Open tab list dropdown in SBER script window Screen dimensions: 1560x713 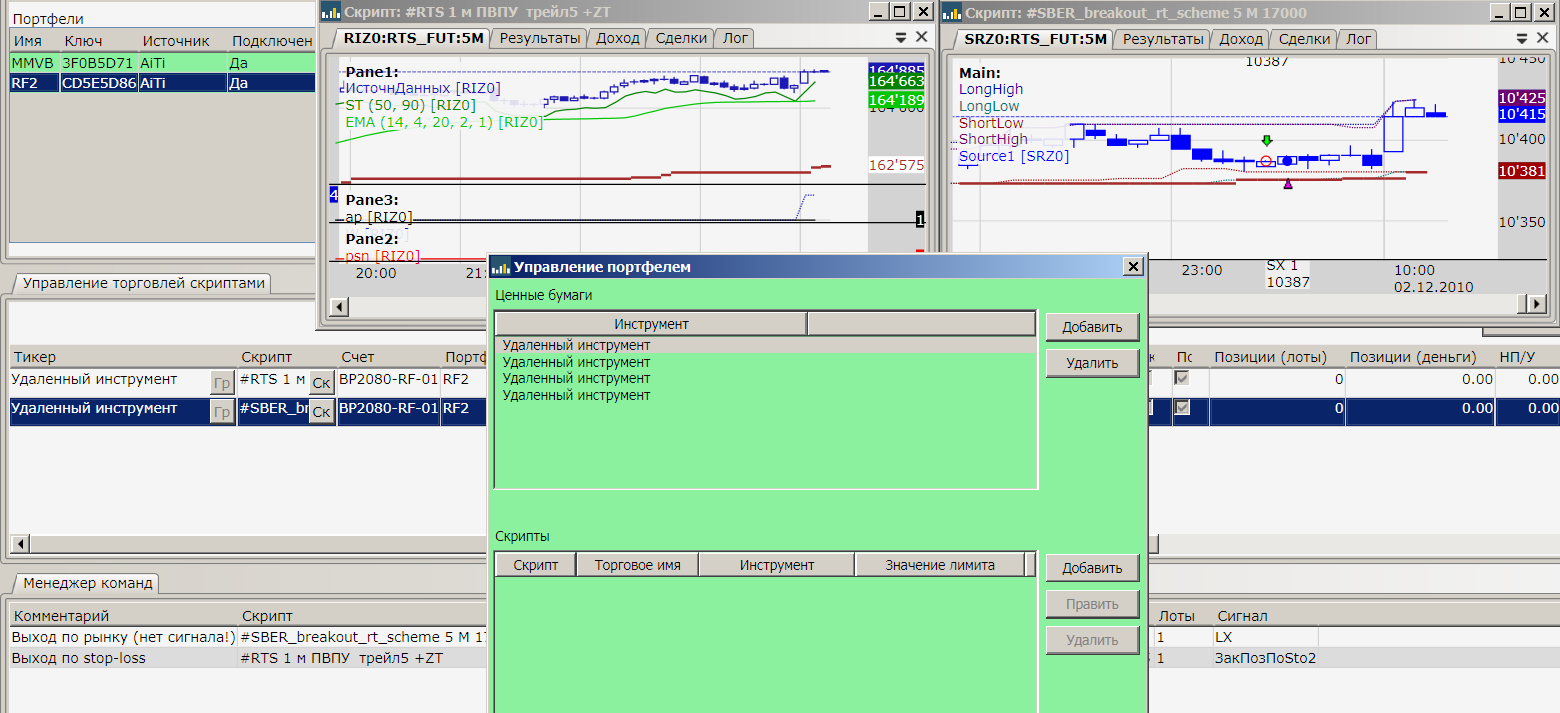tap(1524, 38)
